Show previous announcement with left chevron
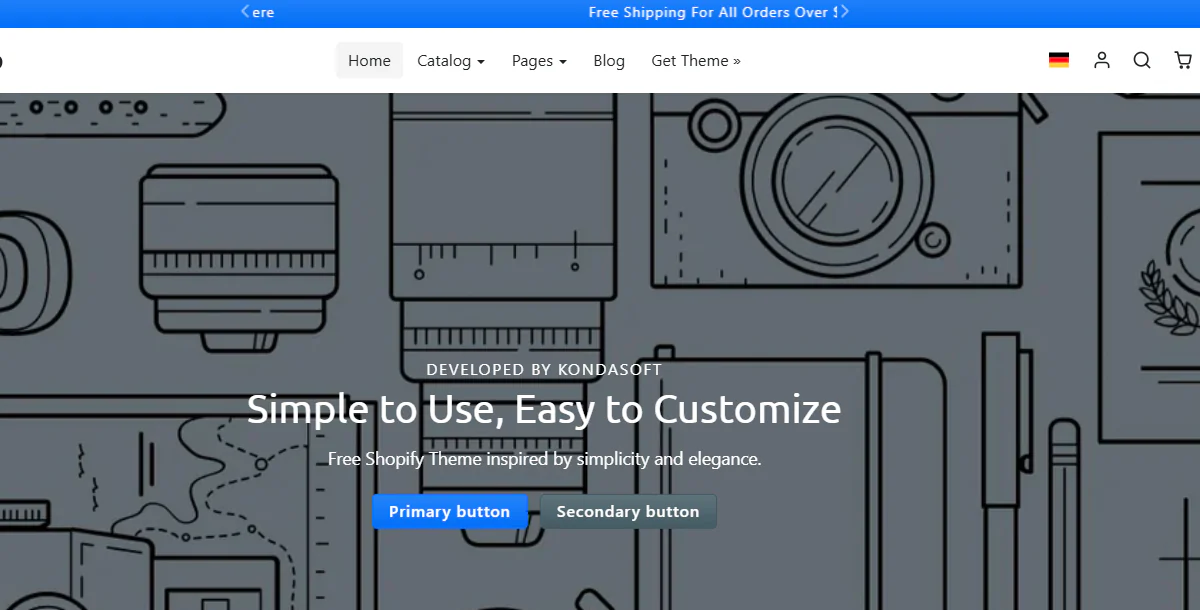Image resolution: width=1200 pixels, height=610 pixels. tap(246, 12)
